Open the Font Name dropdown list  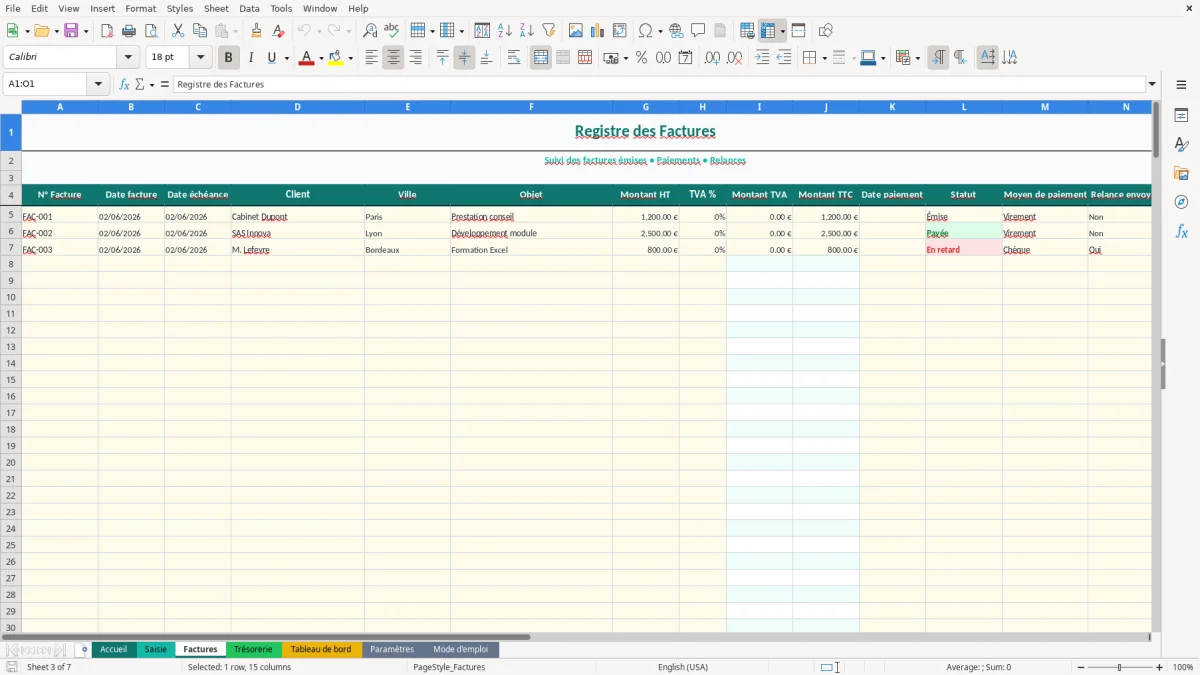point(128,57)
